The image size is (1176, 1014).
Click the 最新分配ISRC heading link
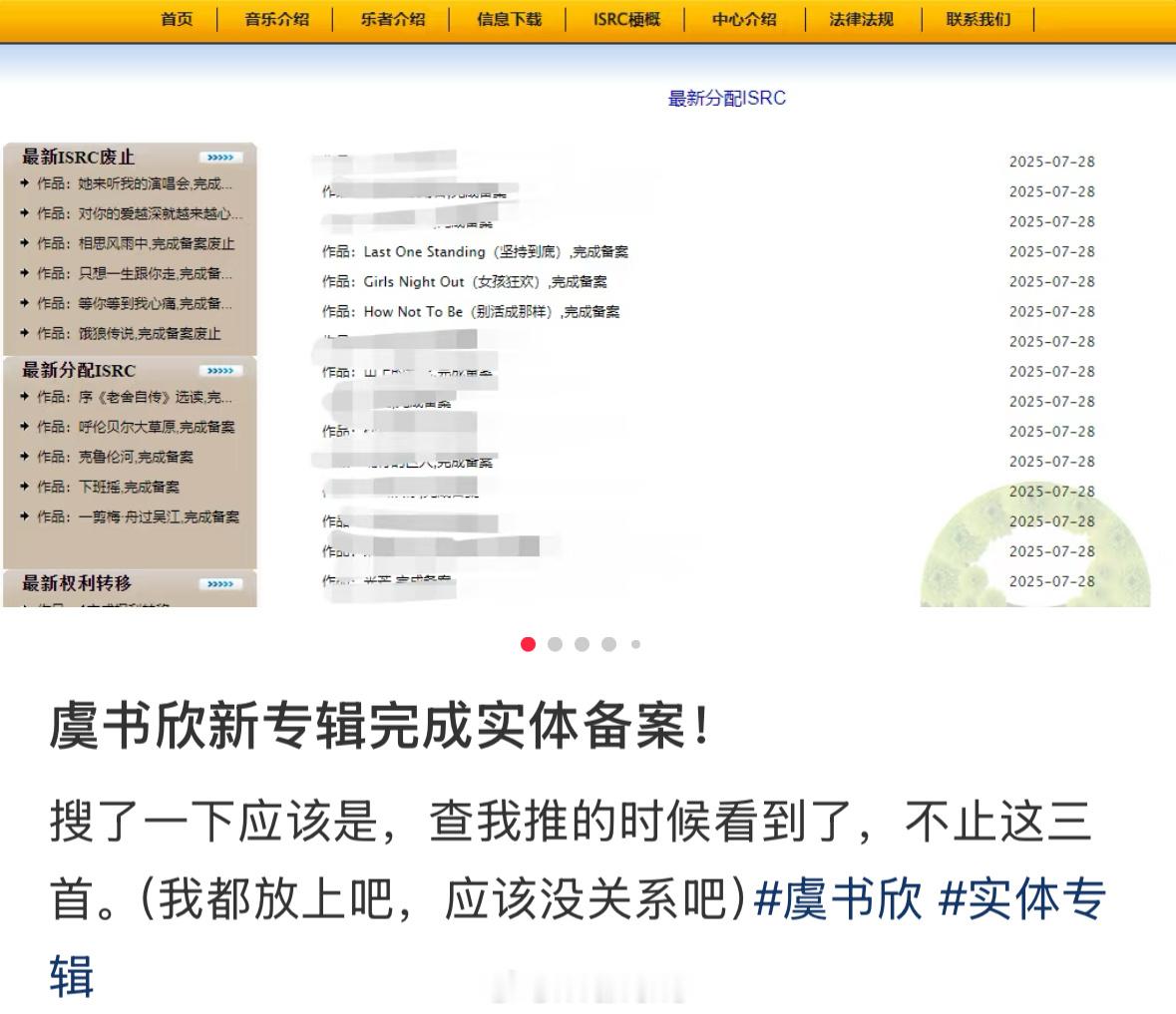pyautogui.click(x=727, y=98)
